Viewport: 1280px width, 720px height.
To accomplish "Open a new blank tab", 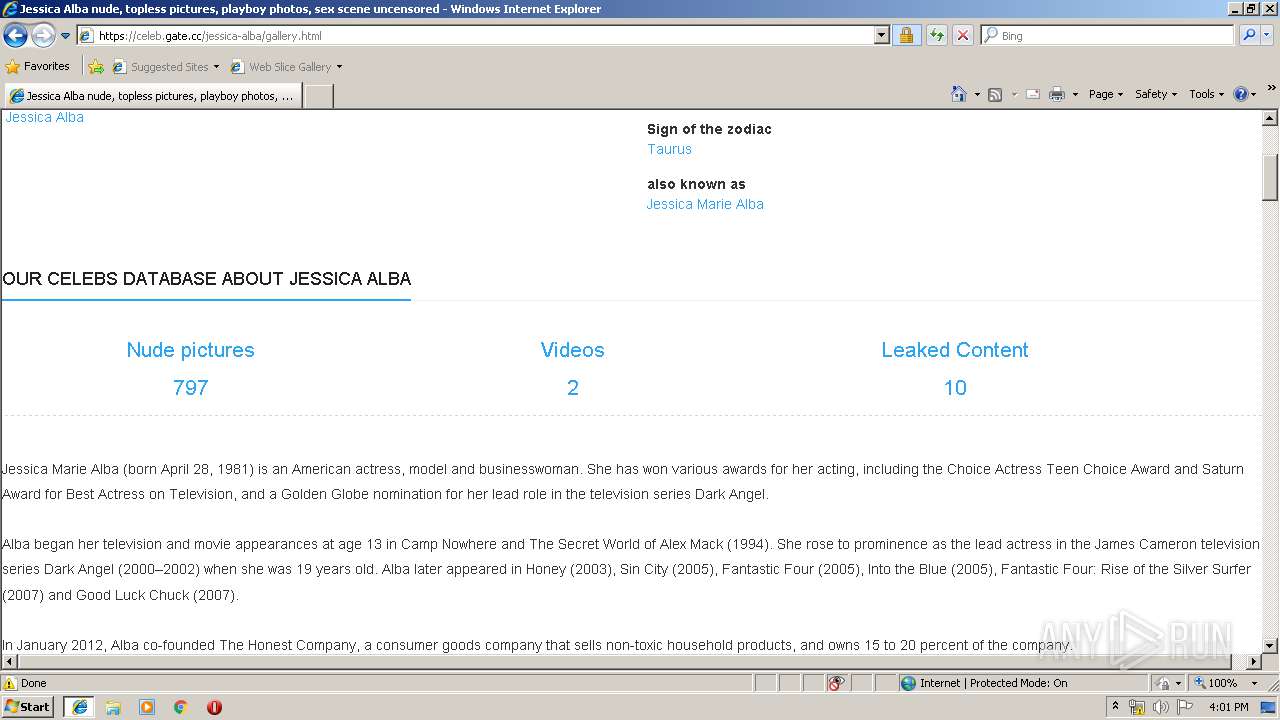I will (x=318, y=96).
